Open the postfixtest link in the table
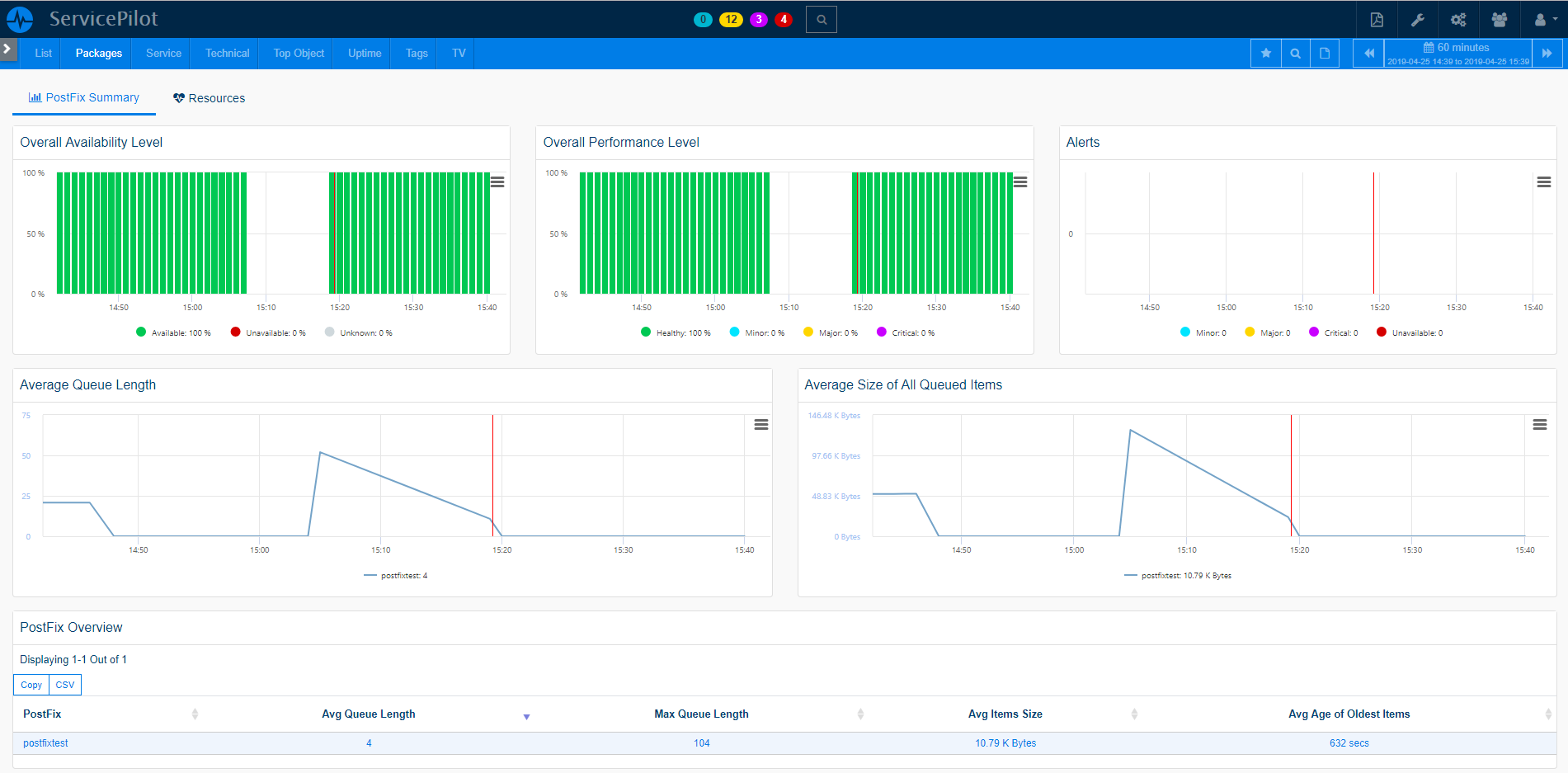The image size is (1568, 773). (x=46, y=743)
